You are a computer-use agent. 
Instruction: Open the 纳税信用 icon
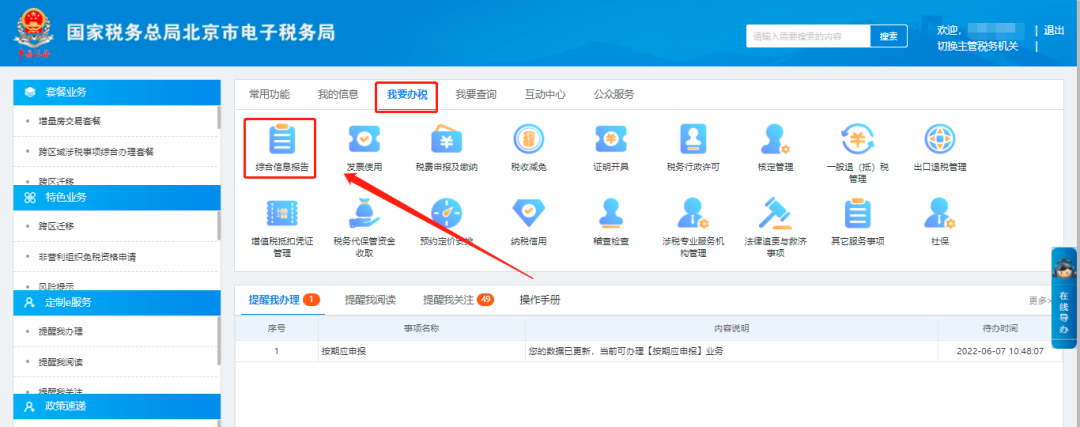528,214
